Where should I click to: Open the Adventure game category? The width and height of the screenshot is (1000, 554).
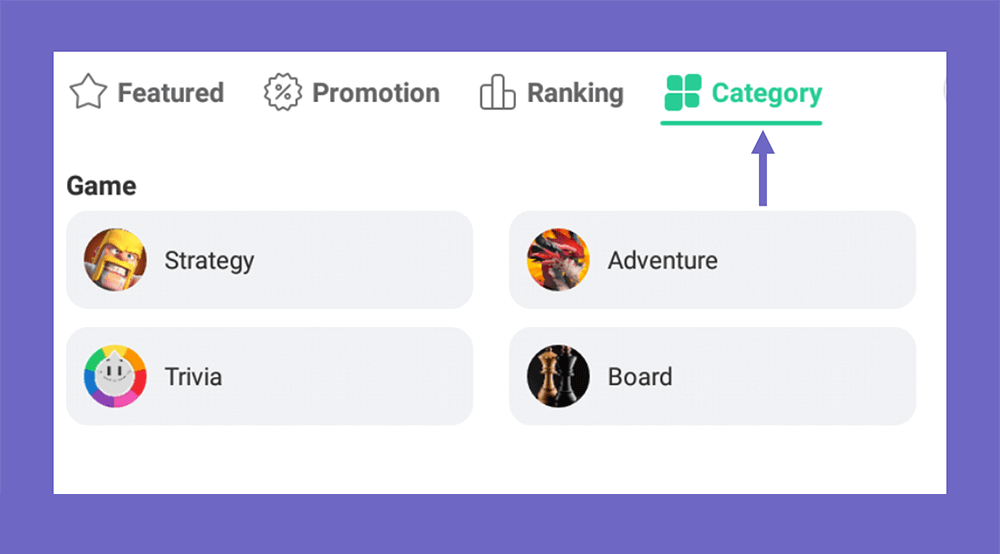712,260
